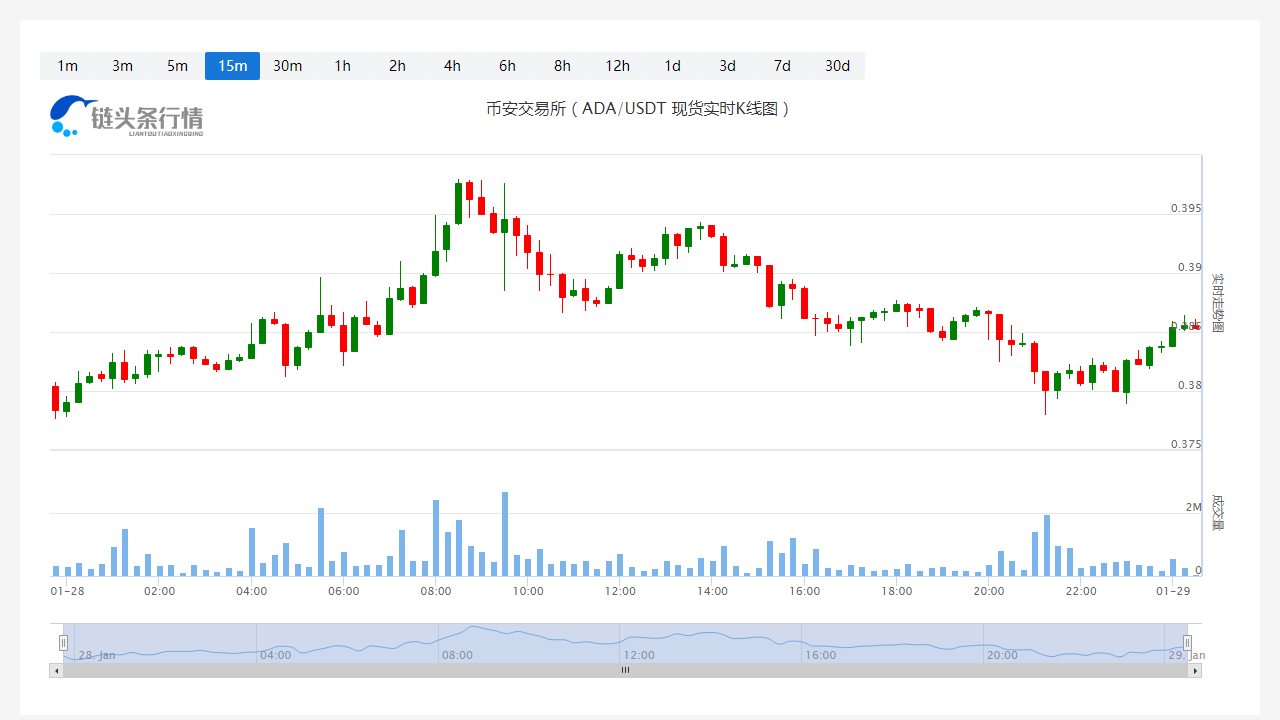1280x720 pixels.
Task: Open the 1h timeframe
Action: point(342,66)
